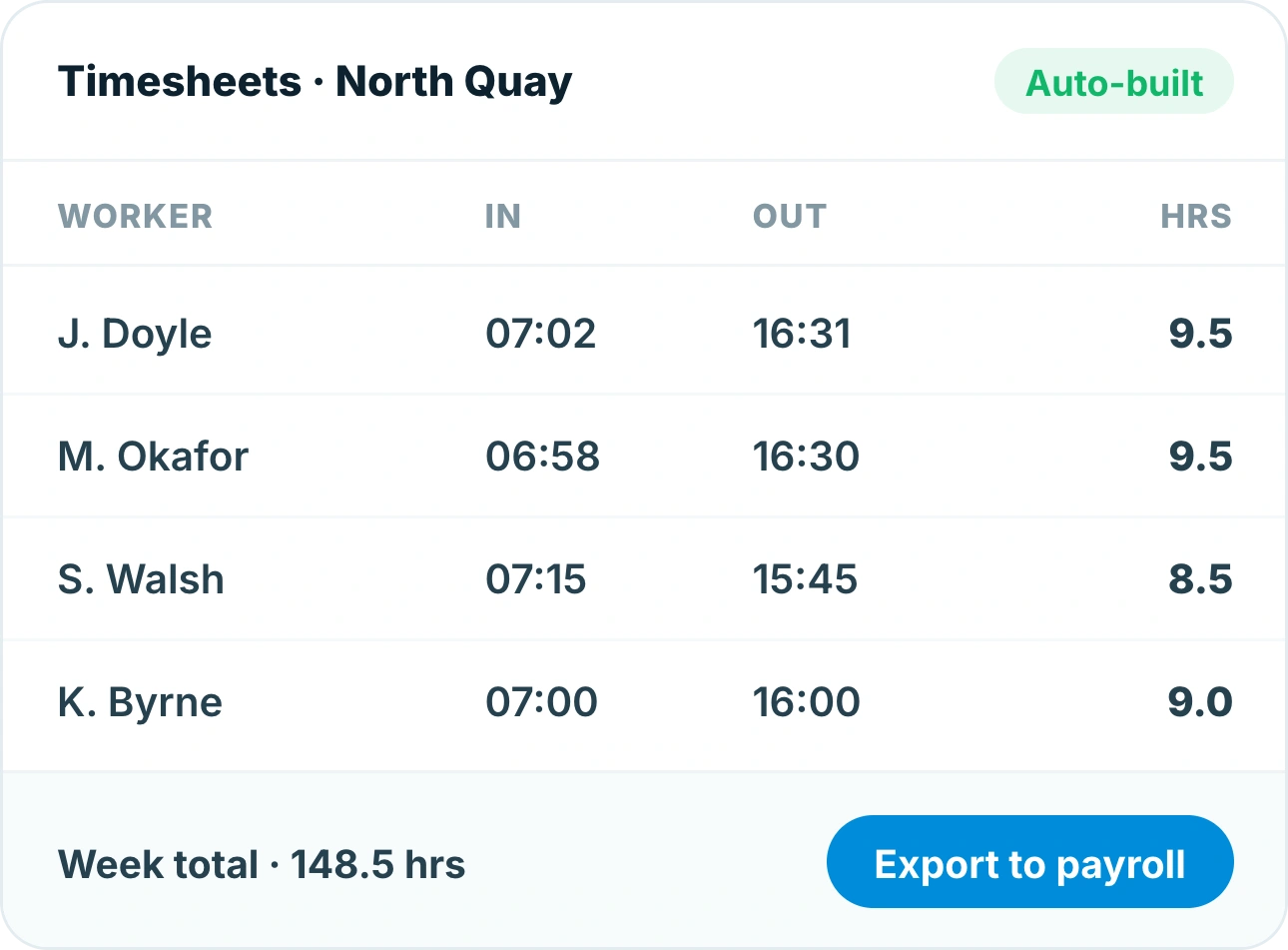Click the WORKER column header

(135, 216)
